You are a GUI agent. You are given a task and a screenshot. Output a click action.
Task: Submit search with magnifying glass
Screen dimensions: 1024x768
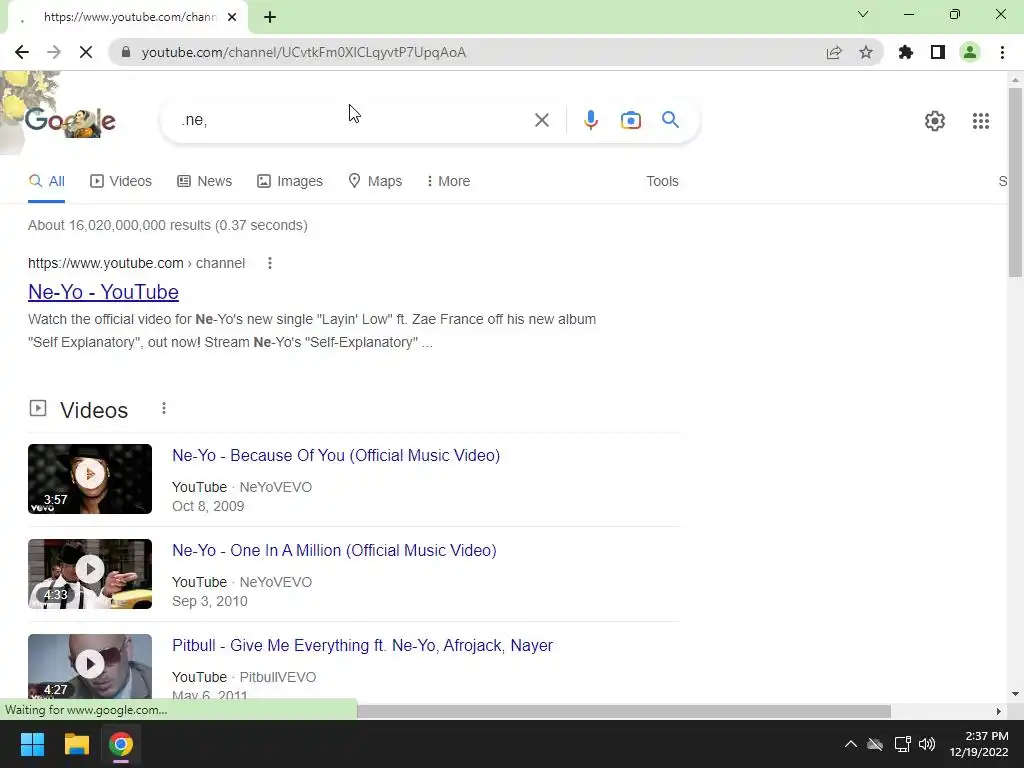coord(670,120)
